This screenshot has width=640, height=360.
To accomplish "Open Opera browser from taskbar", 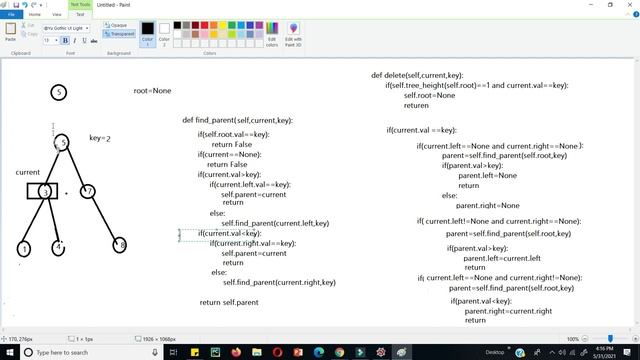I will click(x=278, y=352).
